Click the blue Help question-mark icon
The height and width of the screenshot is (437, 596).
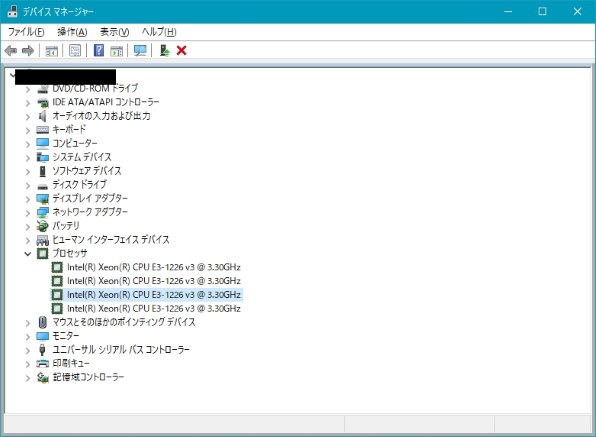(98, 50)
